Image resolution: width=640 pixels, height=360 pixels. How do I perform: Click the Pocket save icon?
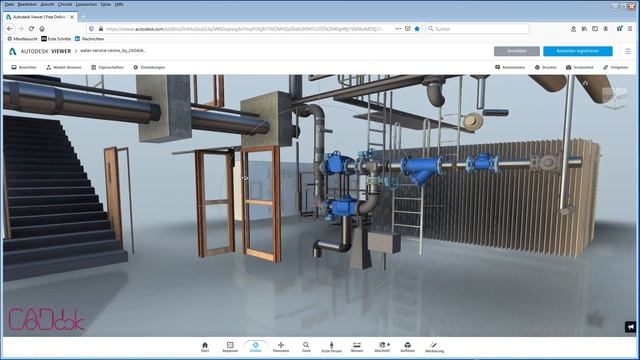(407, 29)
